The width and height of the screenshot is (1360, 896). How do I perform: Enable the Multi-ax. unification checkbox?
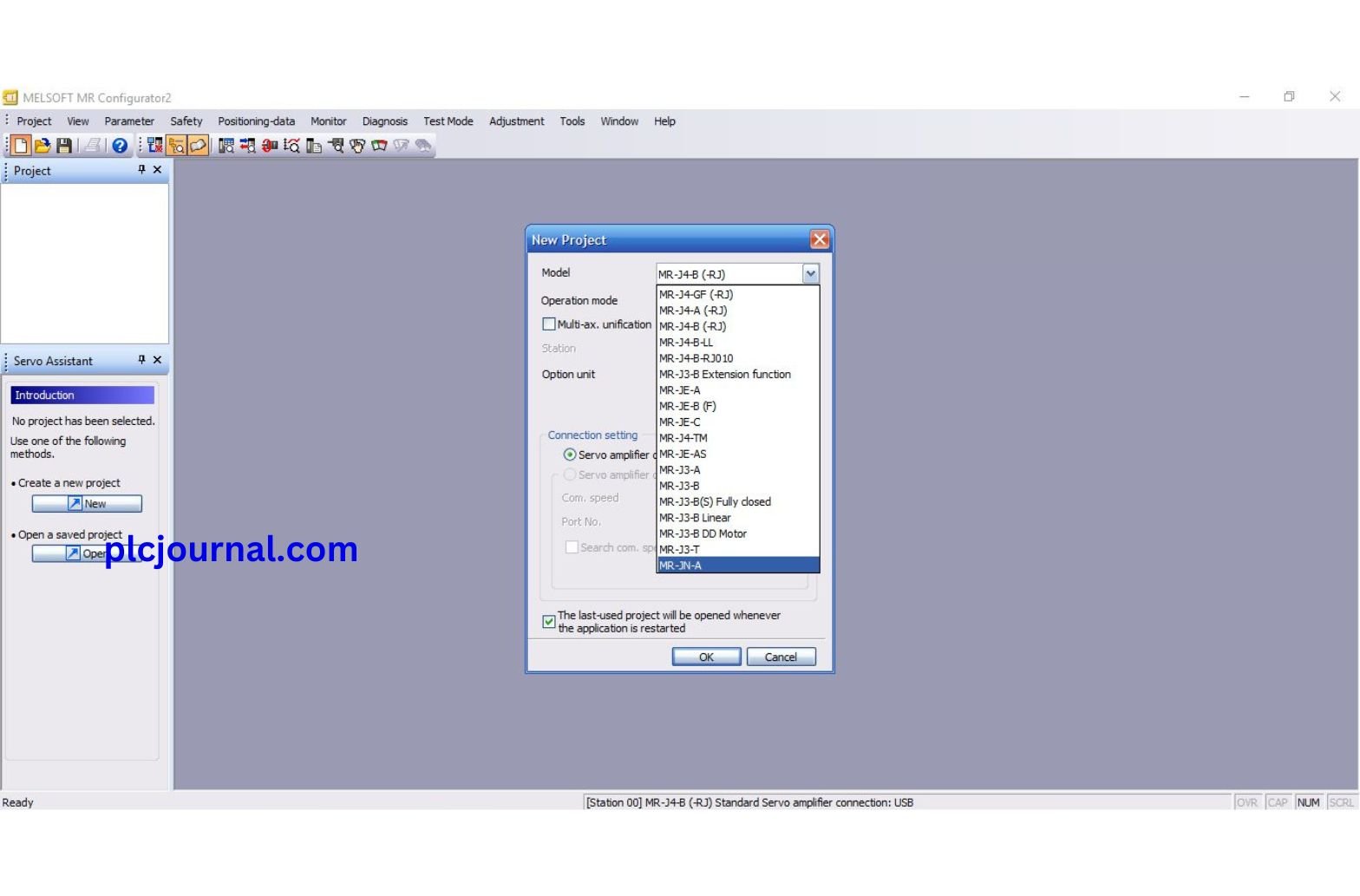(x=548, y=324)
